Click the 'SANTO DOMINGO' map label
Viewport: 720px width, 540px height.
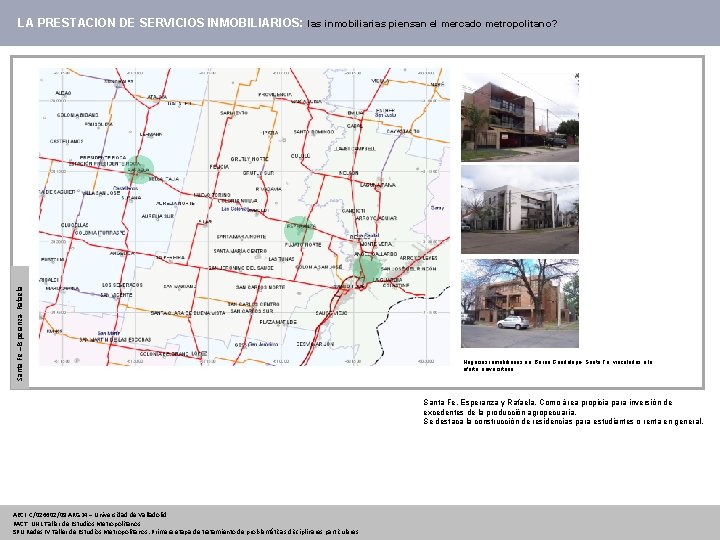314,132
